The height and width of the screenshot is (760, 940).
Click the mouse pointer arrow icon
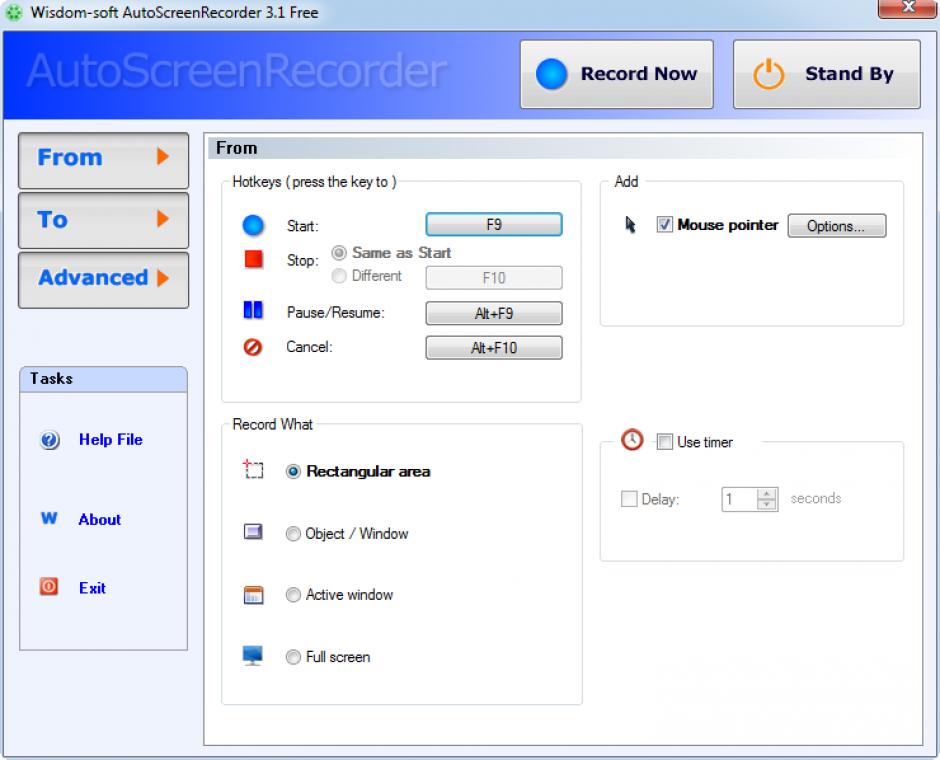tap(630, 225)
